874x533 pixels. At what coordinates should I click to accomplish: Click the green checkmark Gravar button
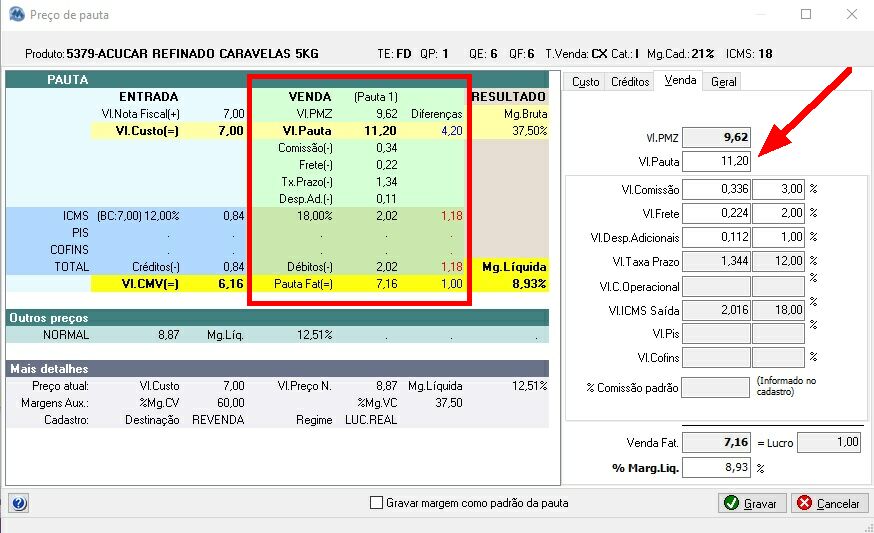(x=752, y=503)
